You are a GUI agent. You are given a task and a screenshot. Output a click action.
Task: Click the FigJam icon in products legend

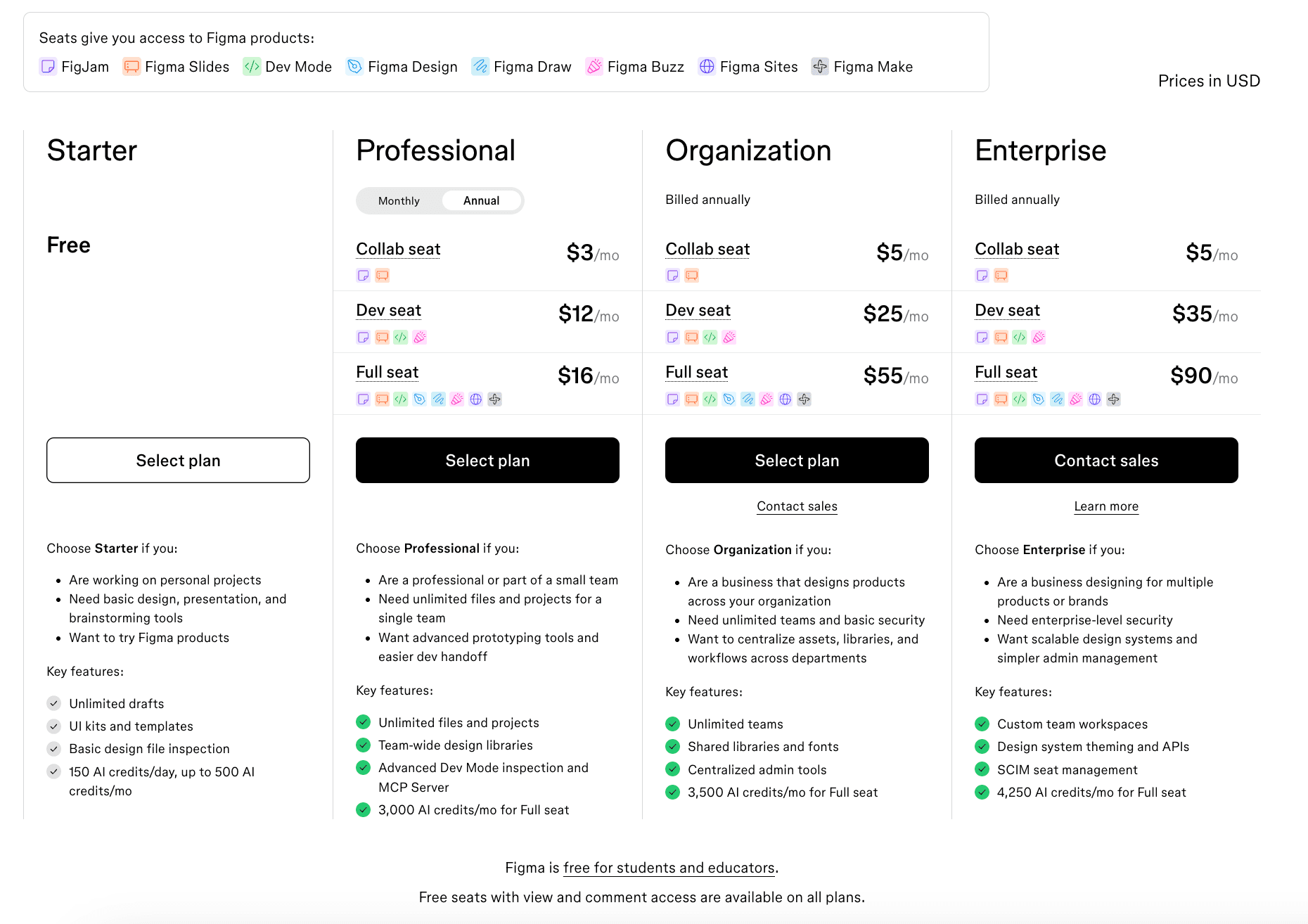coord(48,67)
